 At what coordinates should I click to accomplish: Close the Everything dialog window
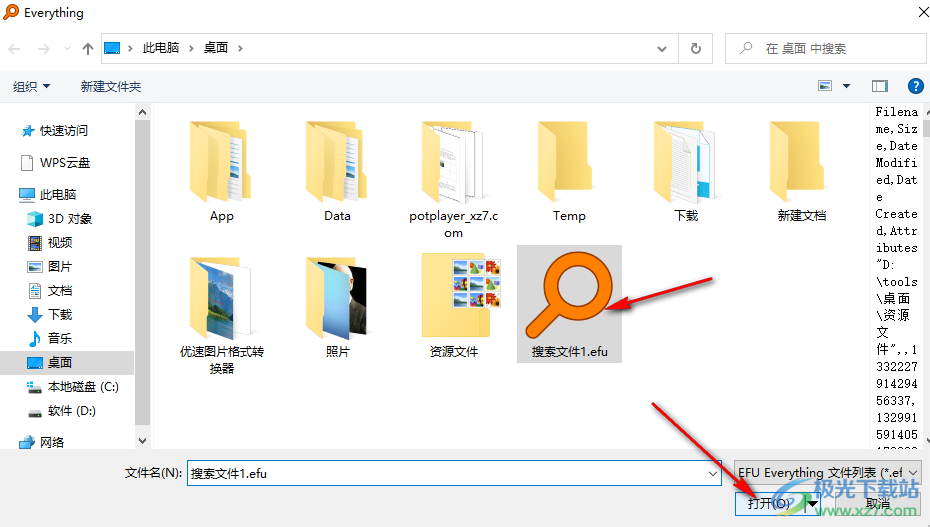[923, 12]
